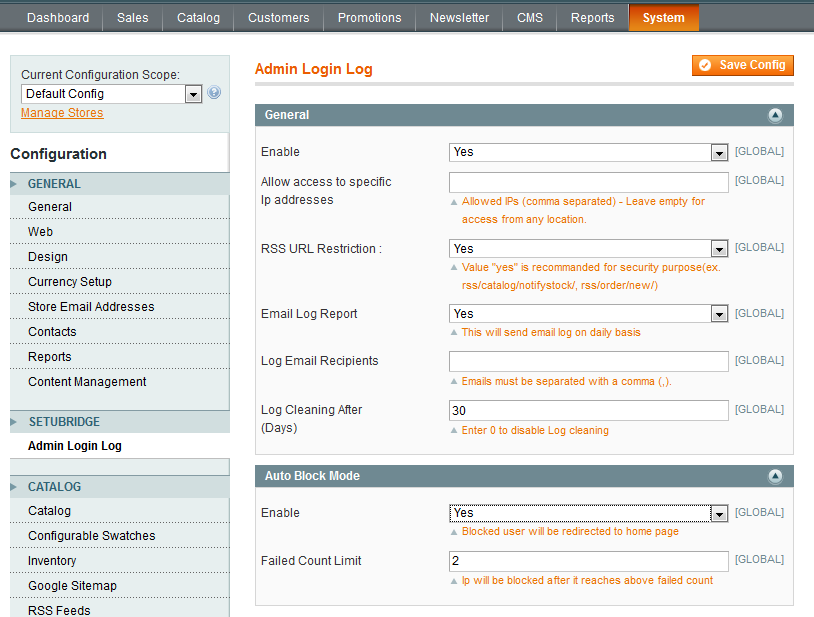Select Currency Setup in the sidebar
This screenshot has width=814, height=617.
click(70, 282)
